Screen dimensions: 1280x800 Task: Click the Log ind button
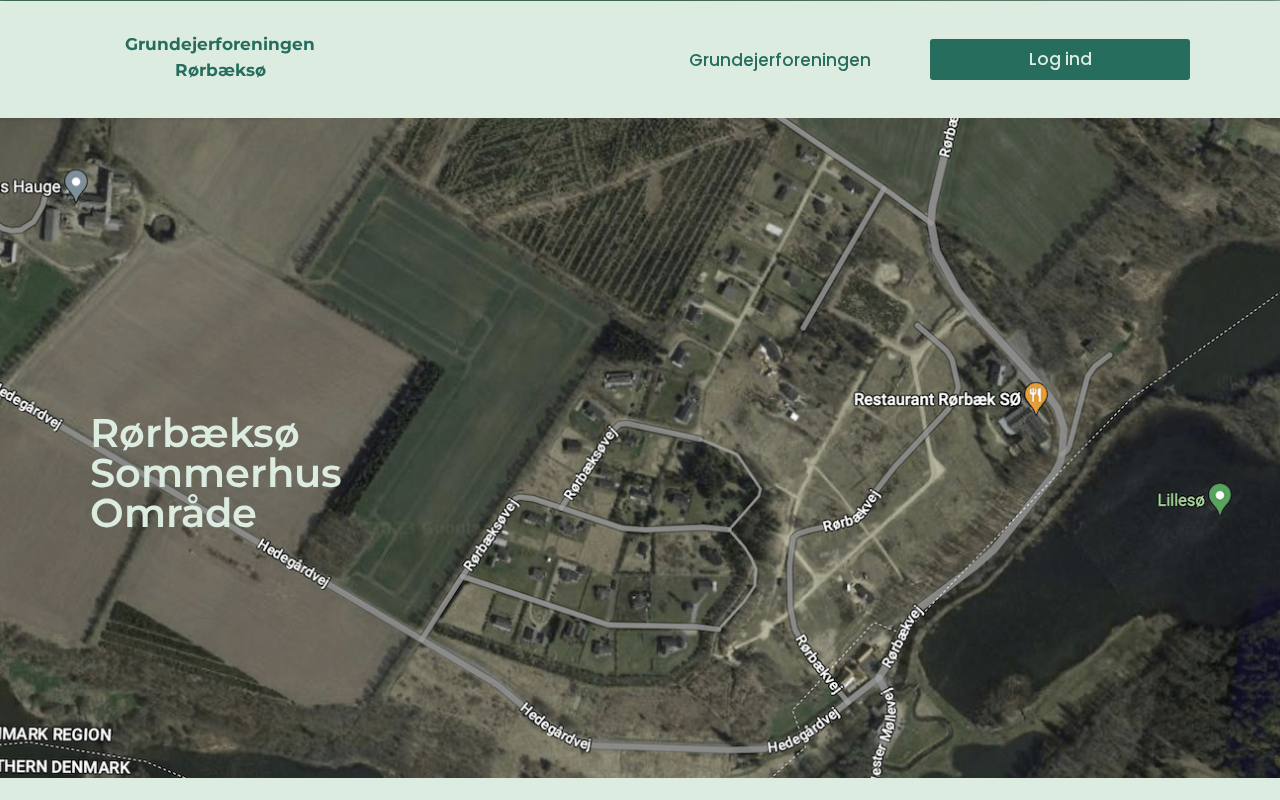1060,59
